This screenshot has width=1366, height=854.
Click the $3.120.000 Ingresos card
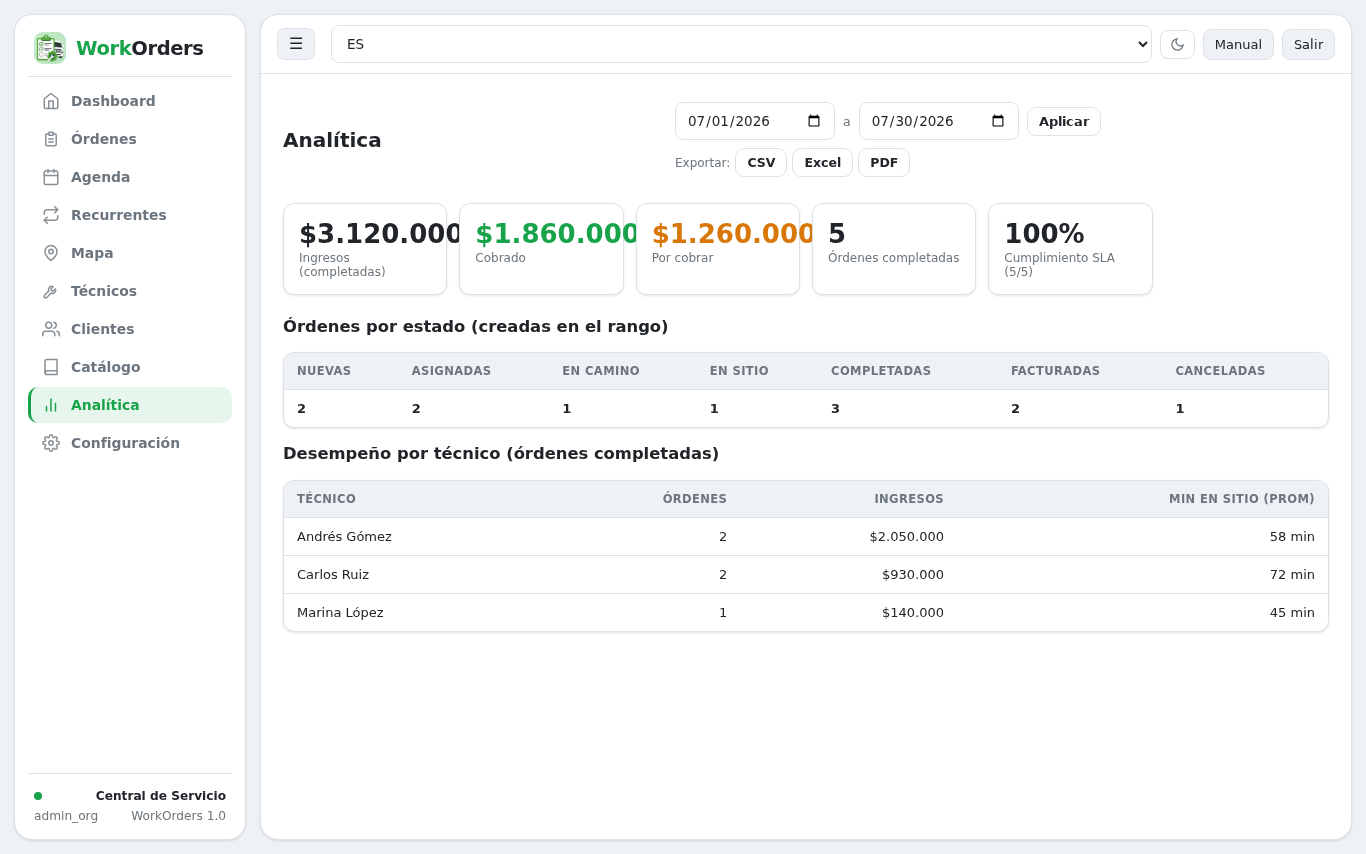[365, 249]
